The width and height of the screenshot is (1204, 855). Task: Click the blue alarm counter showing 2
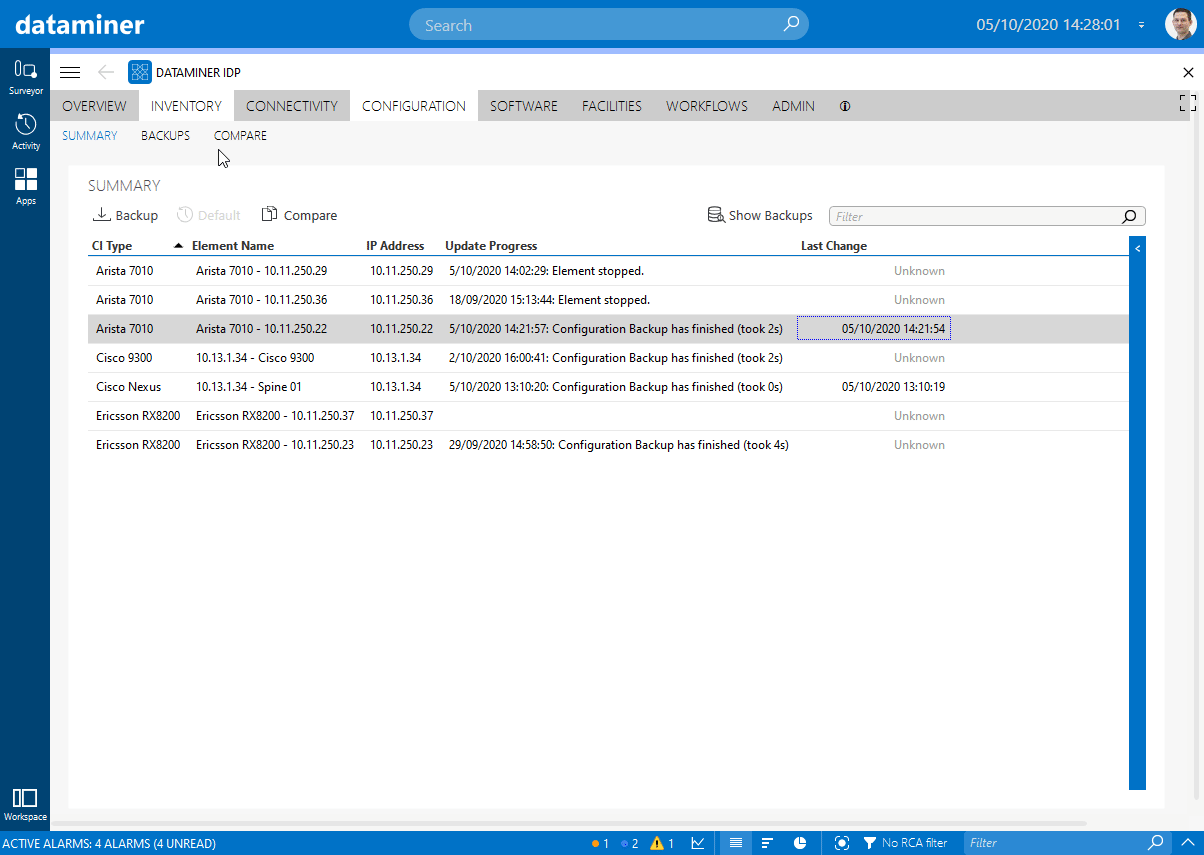[629, 843]
